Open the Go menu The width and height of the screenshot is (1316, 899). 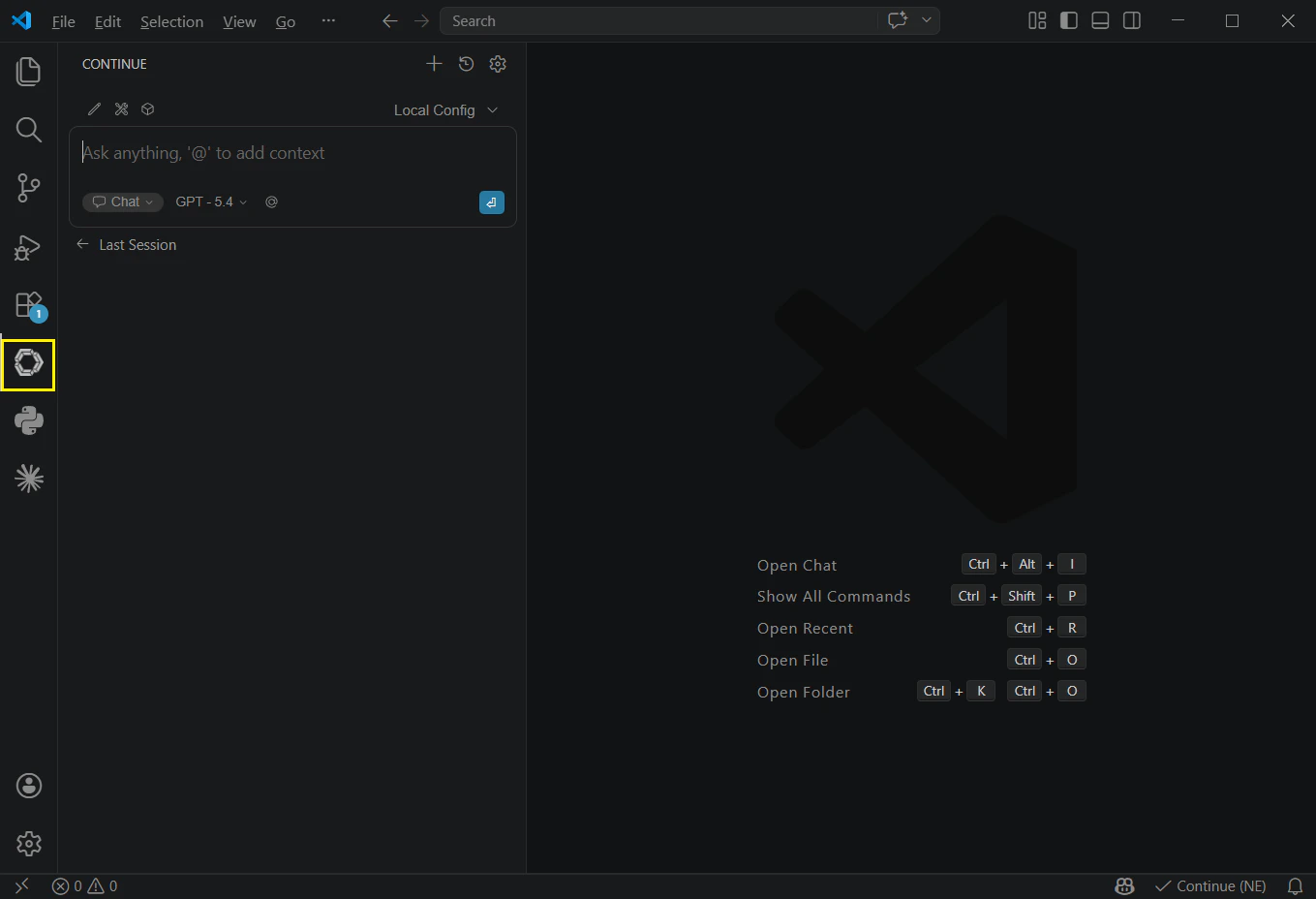click(286, 21)
